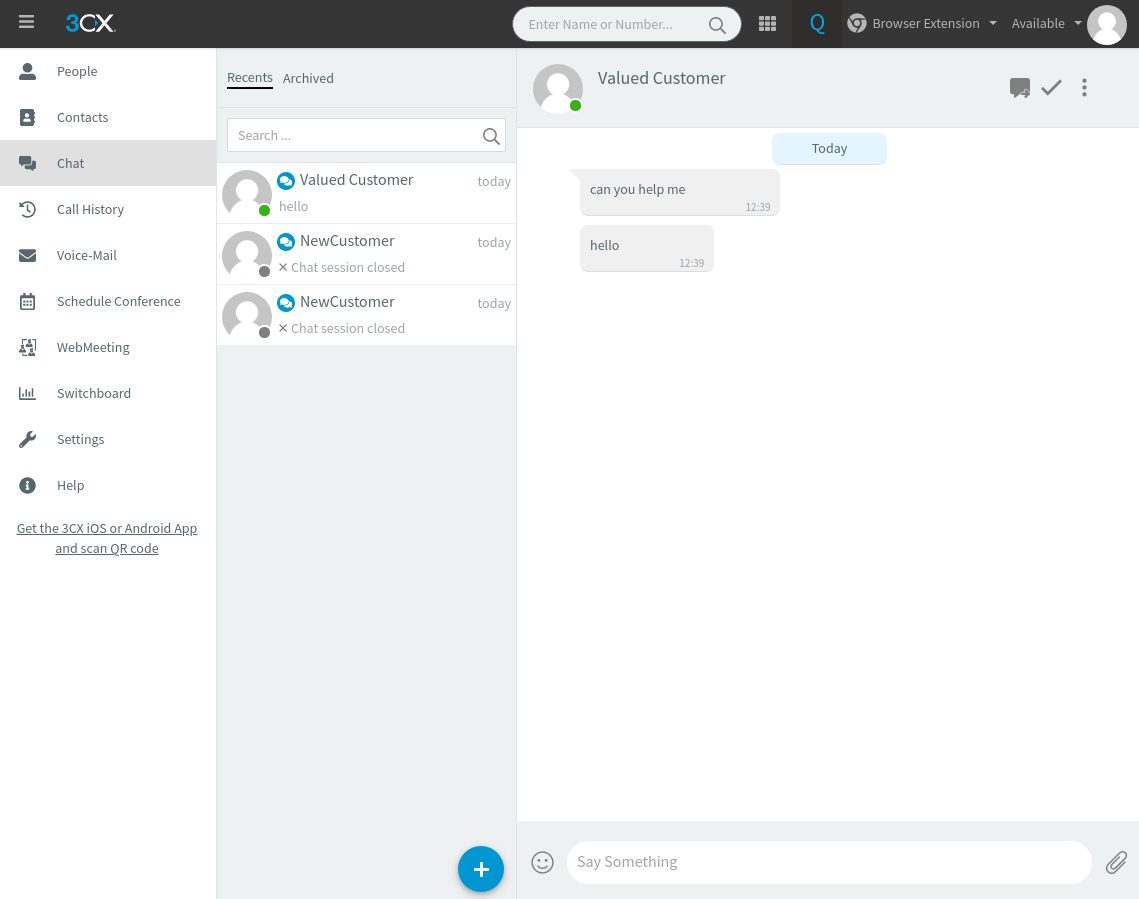The width and height of the screenshot is (1139, 899).
Task: Open the three-dot chat options menu
Action: (1084, 88)
